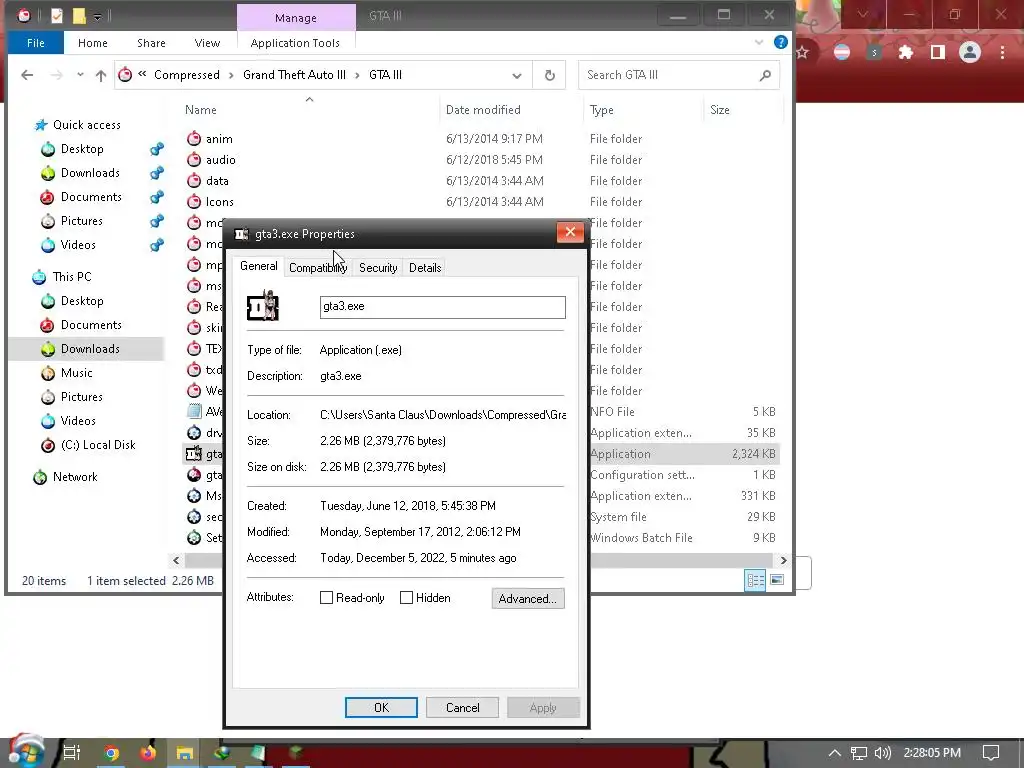Select pinned Desktop under Quick access

tap(82, 149)
